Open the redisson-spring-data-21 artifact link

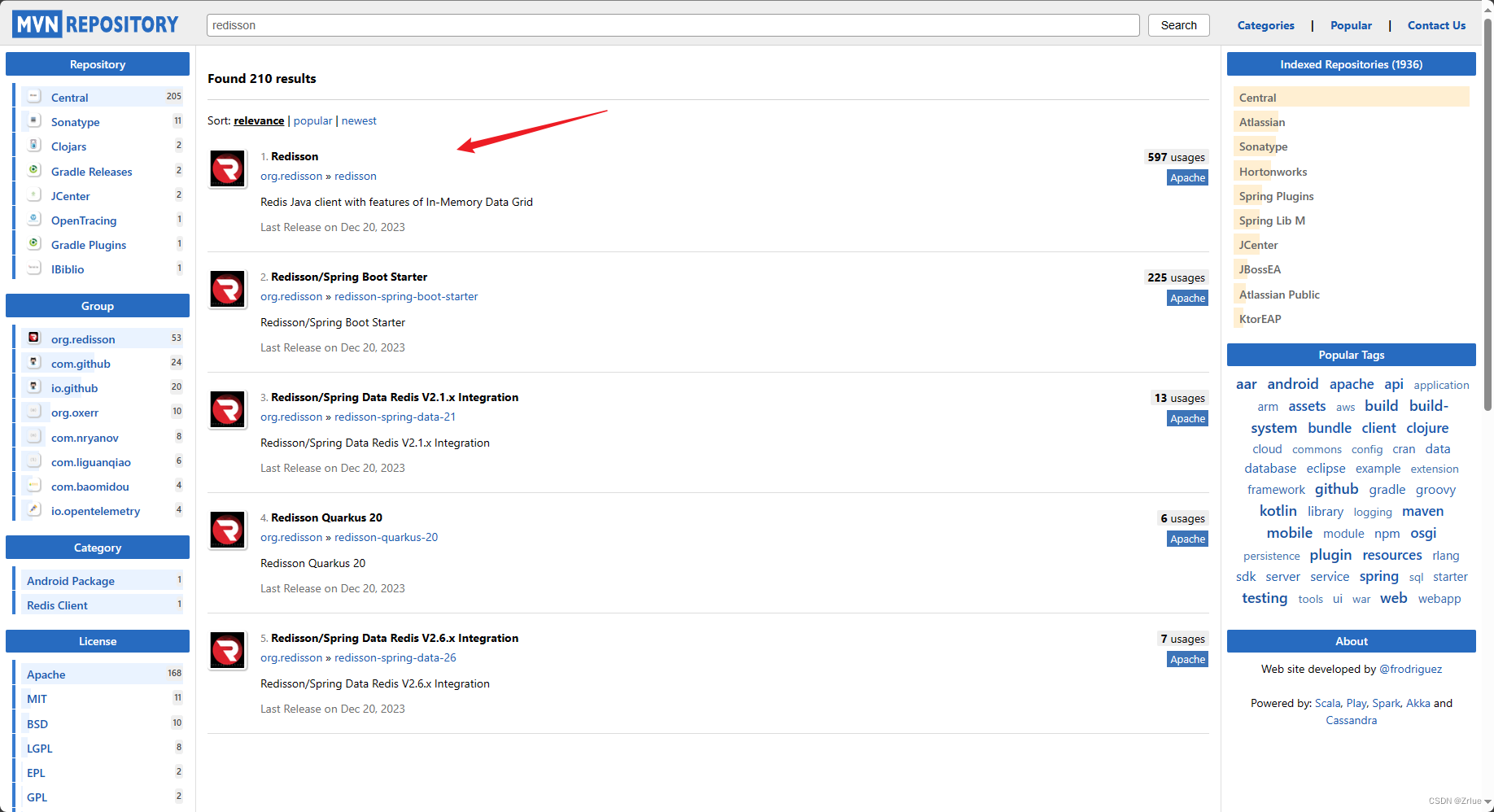(395, 417)
